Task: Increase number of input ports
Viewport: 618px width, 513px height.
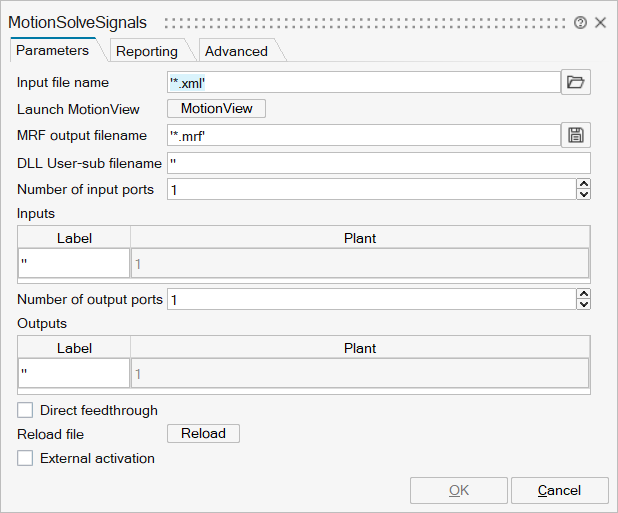Action: pyautogui.click(x=584, y=184)
